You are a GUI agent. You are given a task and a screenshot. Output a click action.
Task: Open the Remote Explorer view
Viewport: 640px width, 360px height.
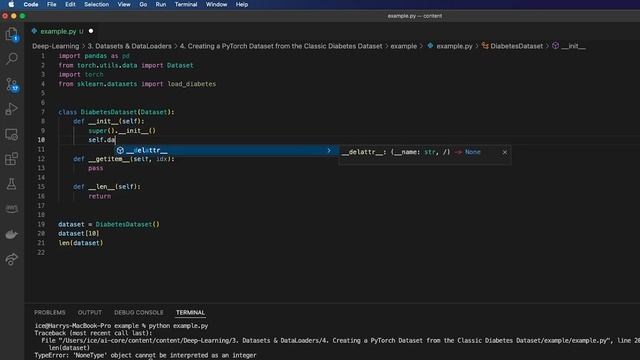11,134
